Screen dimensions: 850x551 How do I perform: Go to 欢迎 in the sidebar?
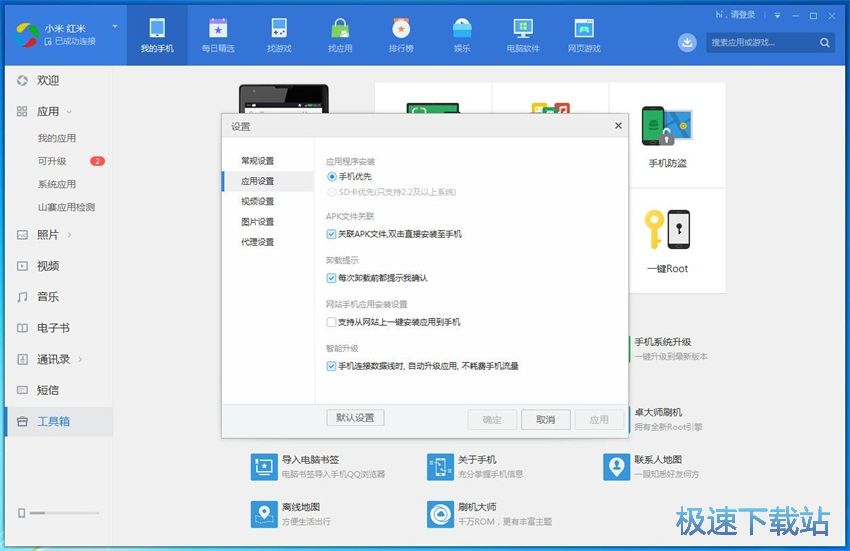(x=48, y=80)
